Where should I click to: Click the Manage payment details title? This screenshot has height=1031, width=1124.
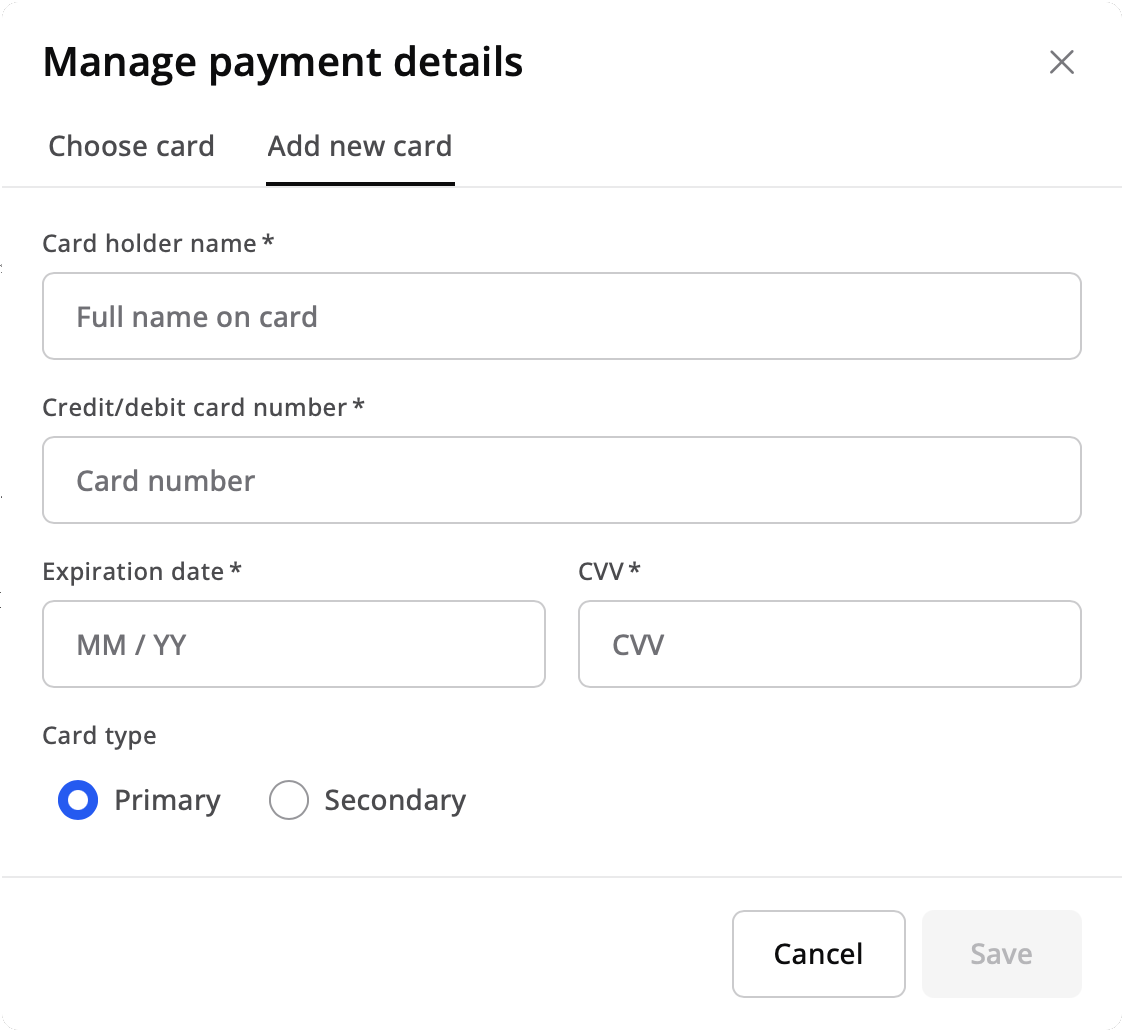pyautogui.click(x=282, y=62)
